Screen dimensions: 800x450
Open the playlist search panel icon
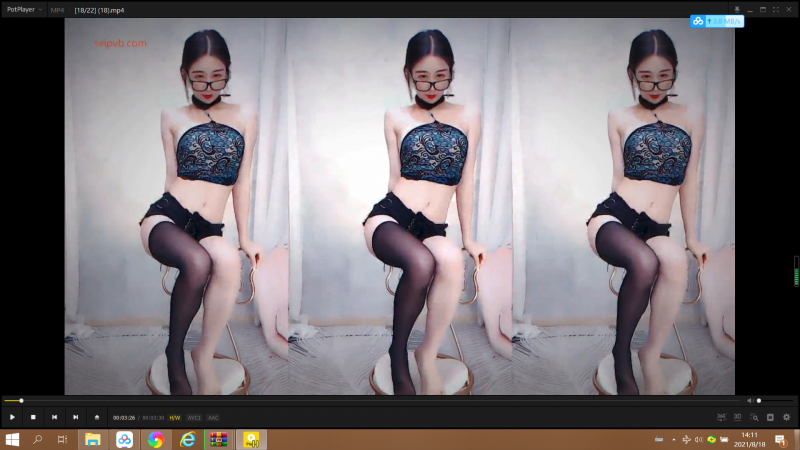point(754,417)
